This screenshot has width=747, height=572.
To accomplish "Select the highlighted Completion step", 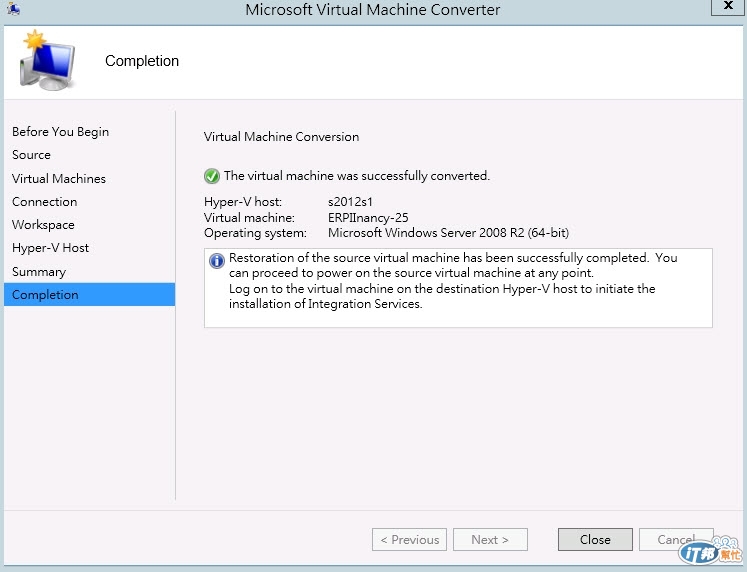I will tap(90, 294).
